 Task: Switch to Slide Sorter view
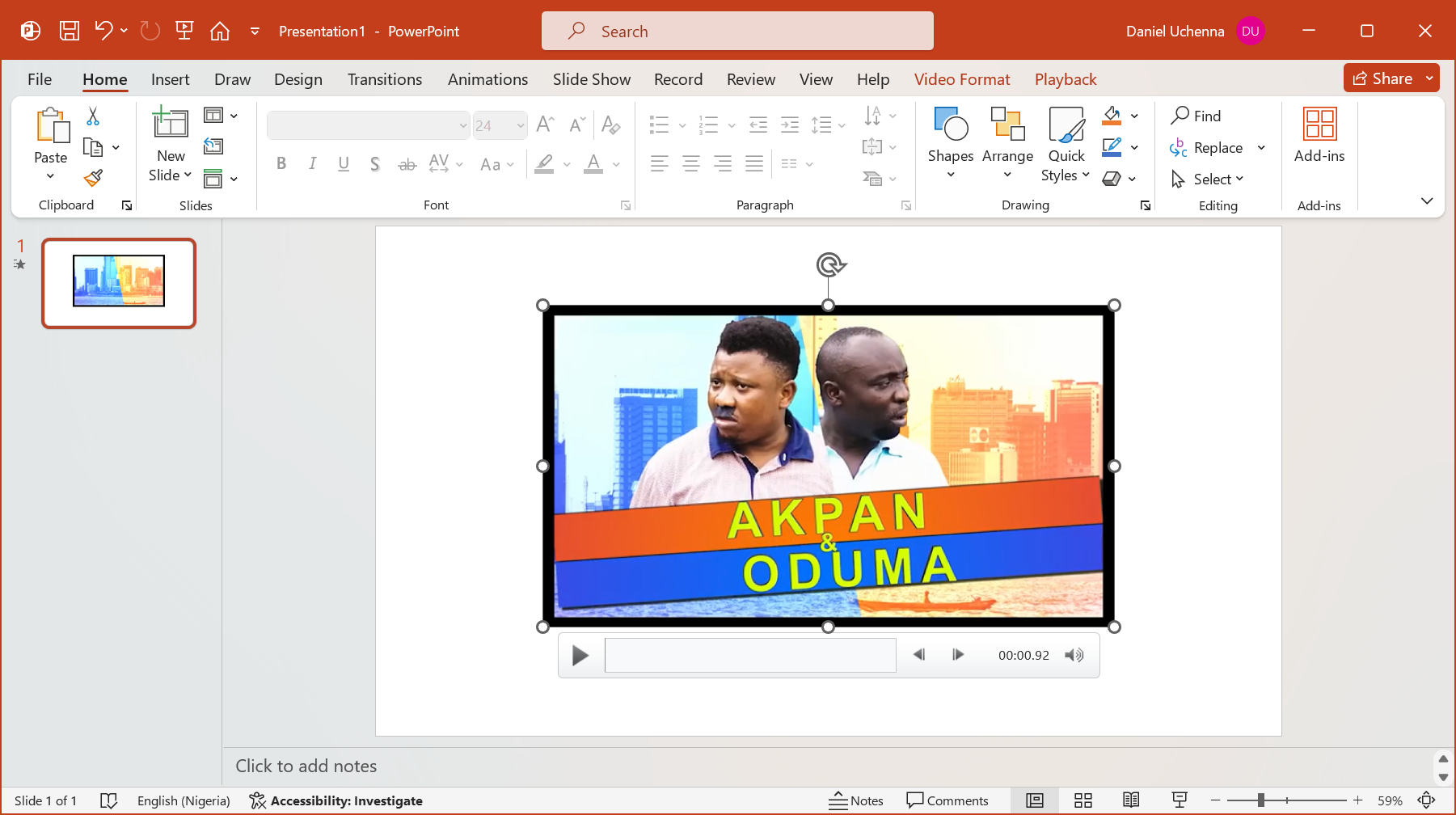[1083, 800]
